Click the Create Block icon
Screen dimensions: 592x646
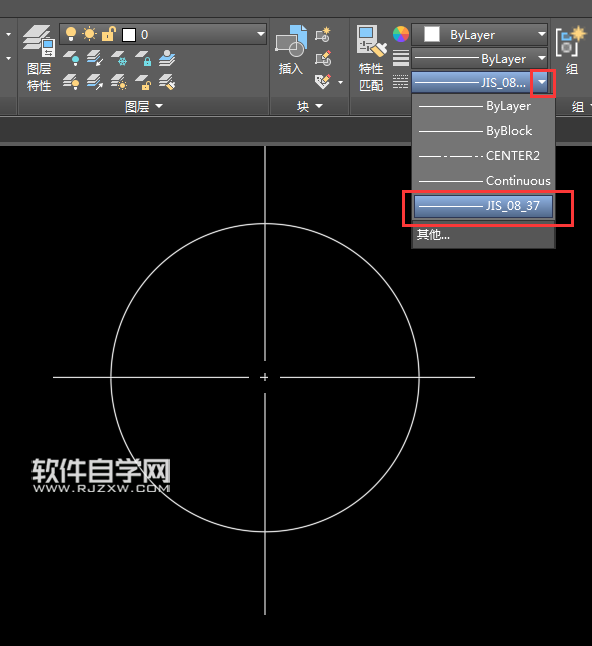[x=323, y=35]
